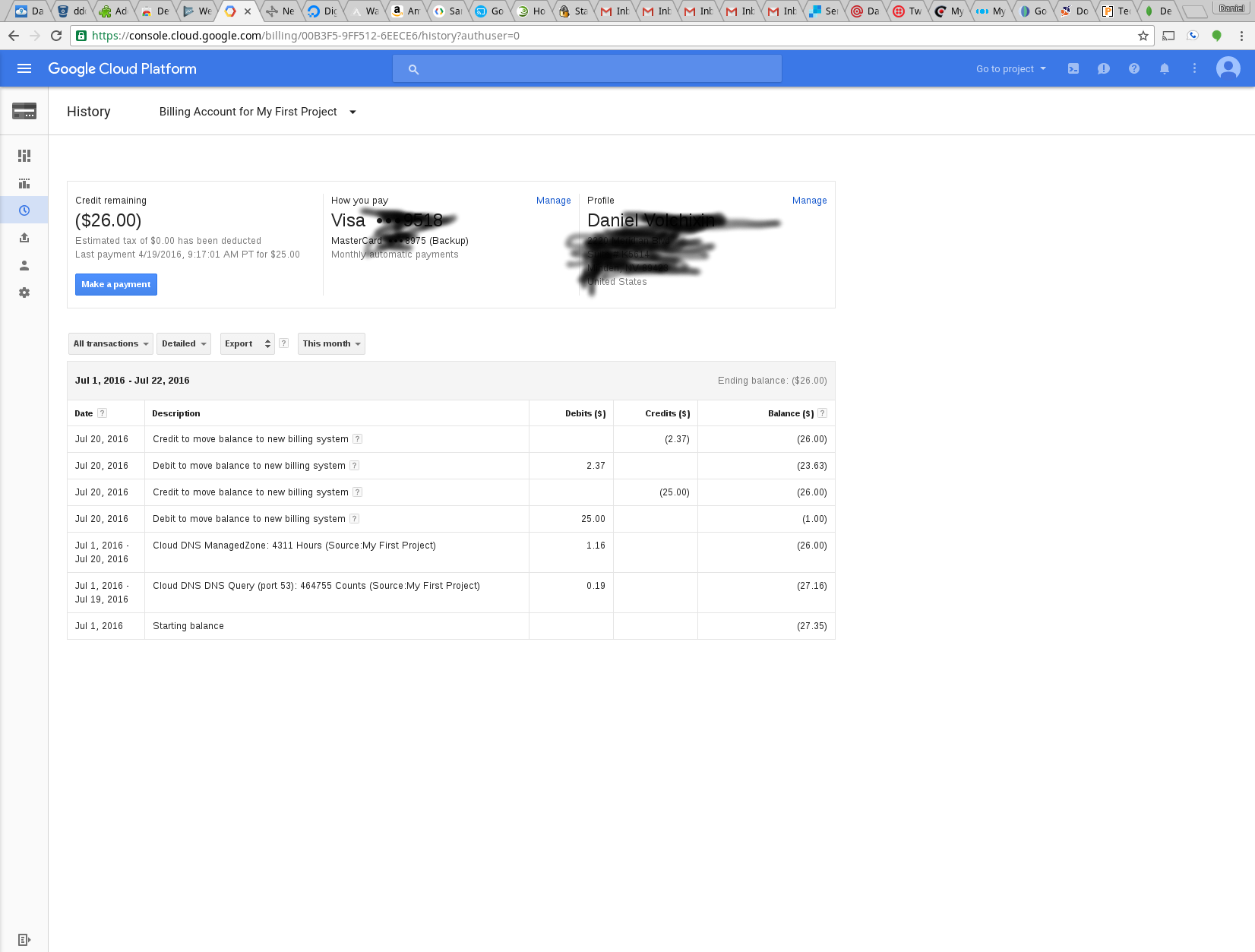This screenshot has height=952, width=1255.
Task: Click the Jul 1, 2016 - Jul 22, 2016 heading
Action: 132,381
